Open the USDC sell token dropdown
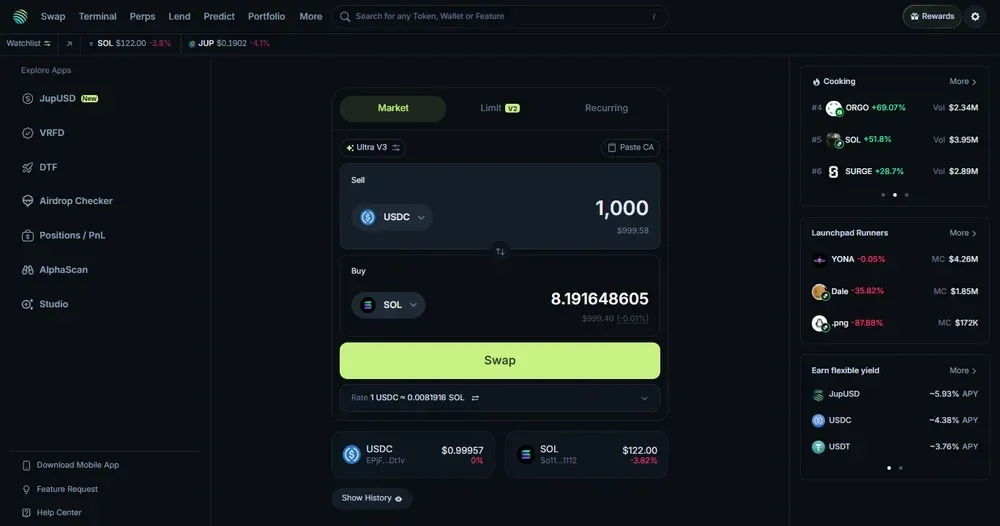This screenshot has width=1000, height=526. click(x=392, y=217)
